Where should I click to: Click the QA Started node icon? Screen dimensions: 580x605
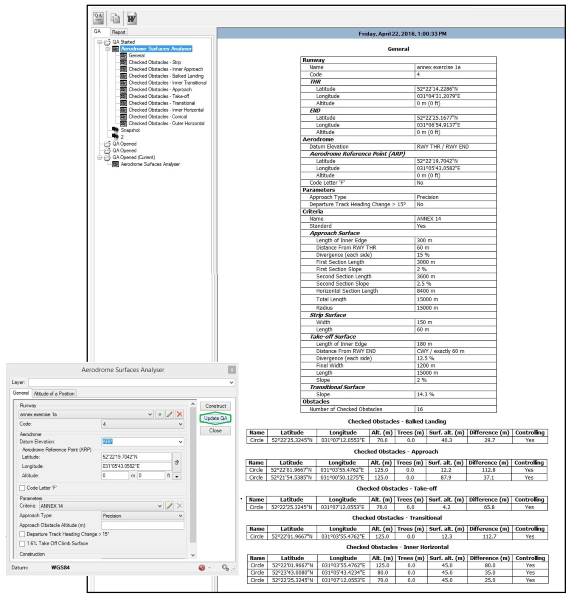107,42
